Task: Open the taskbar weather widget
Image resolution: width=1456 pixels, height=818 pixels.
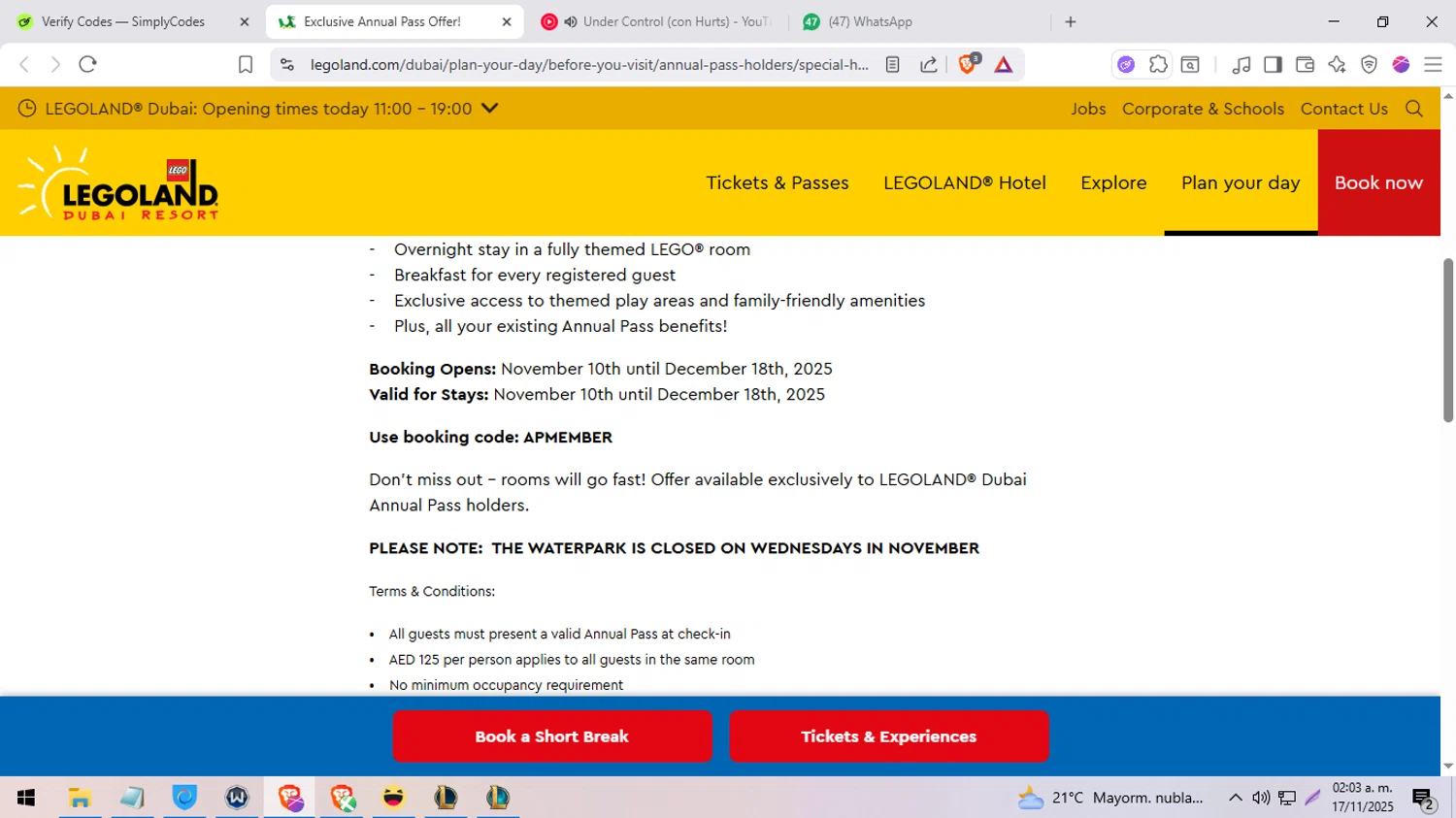Action: coord(1110,798)
